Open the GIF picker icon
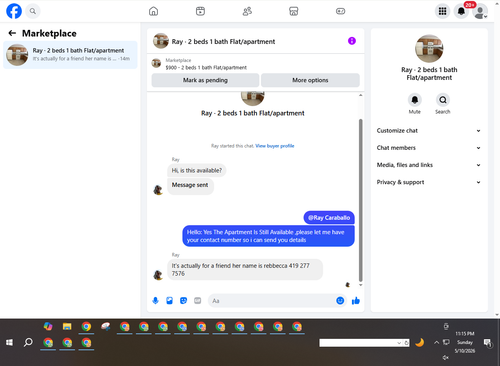Image resolution: width=500 pixels, height=366 pixels. [198, 301]
